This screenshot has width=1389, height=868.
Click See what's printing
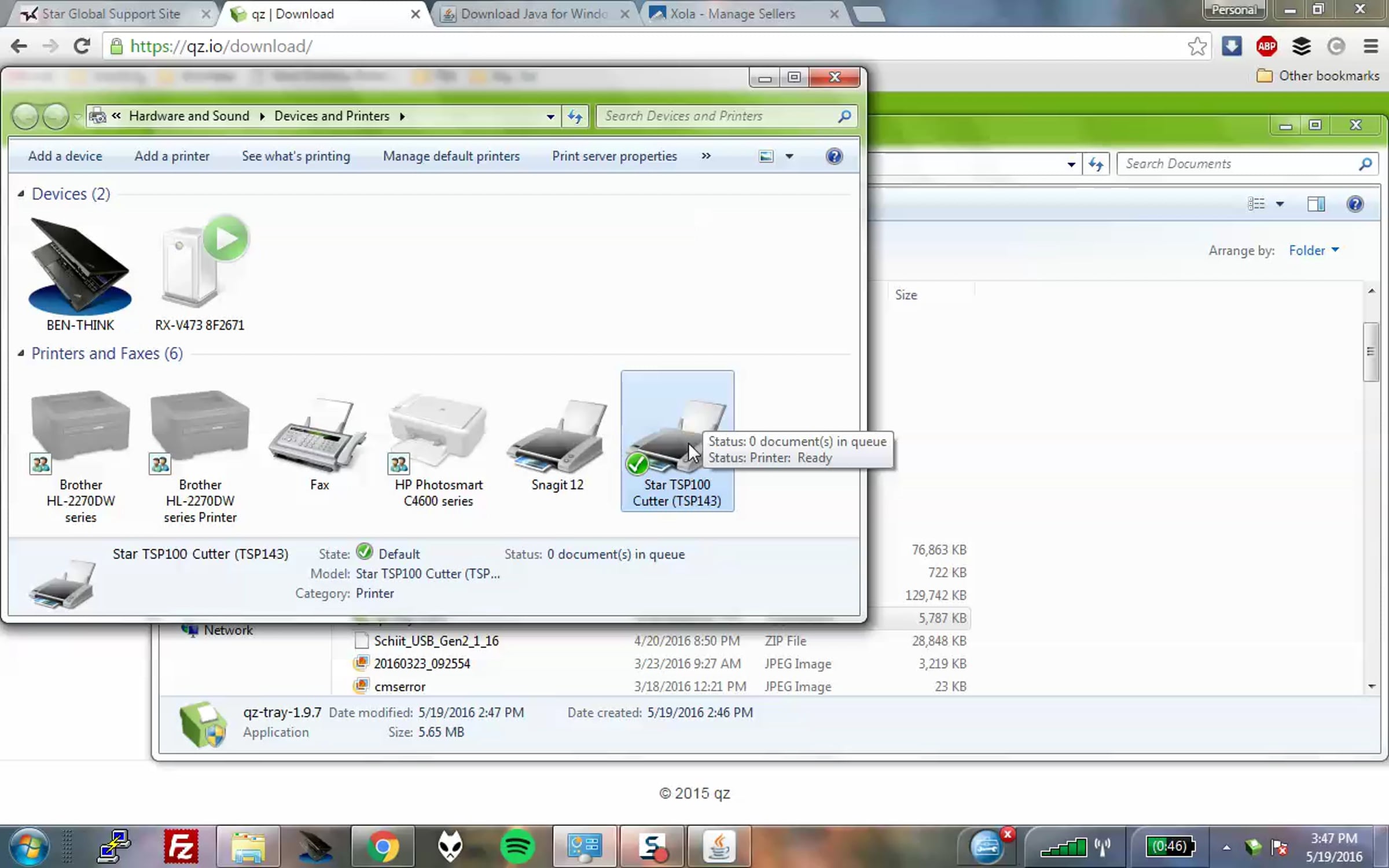[x=296, y=156]
